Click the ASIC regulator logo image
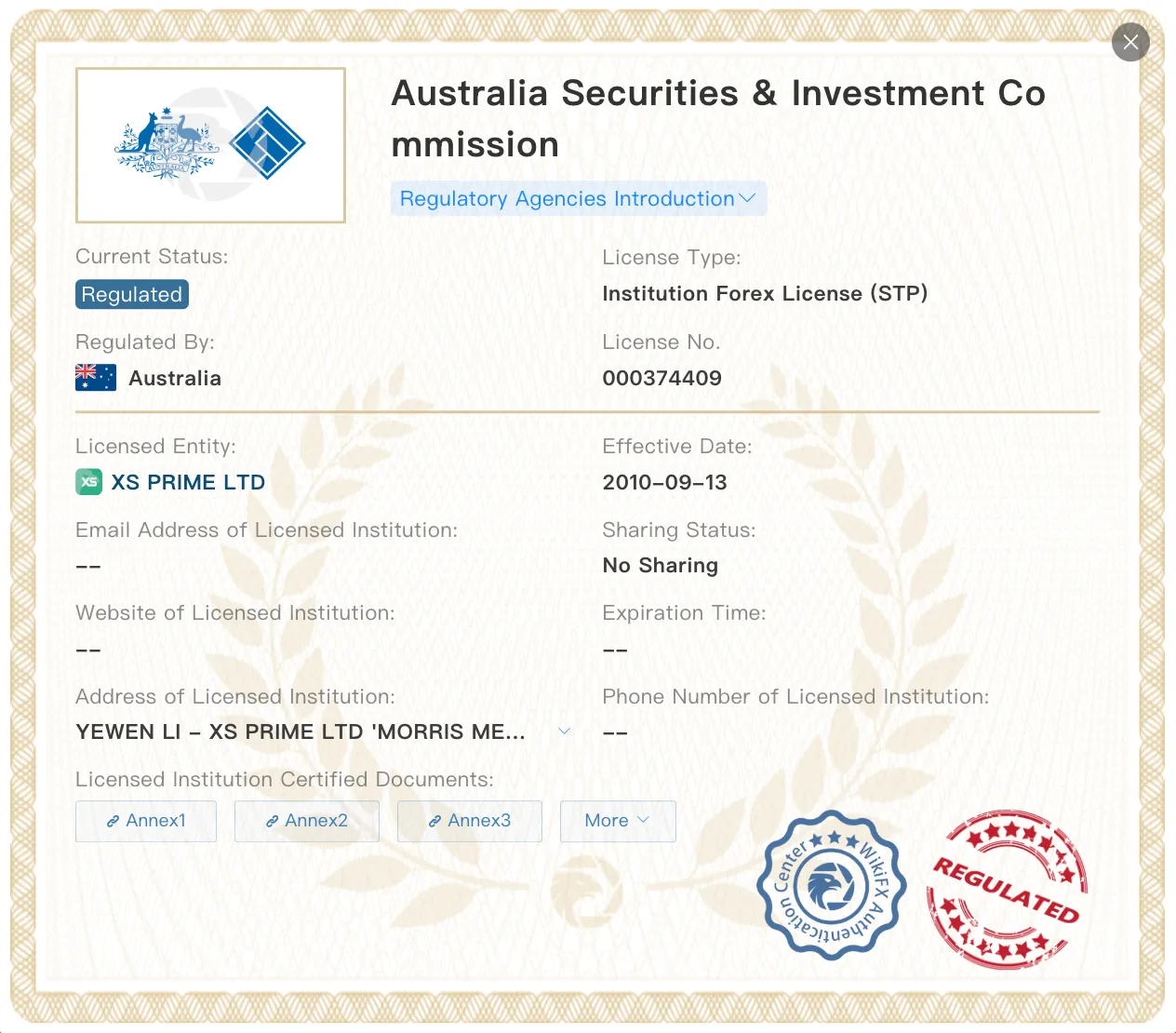 [210, 145]
